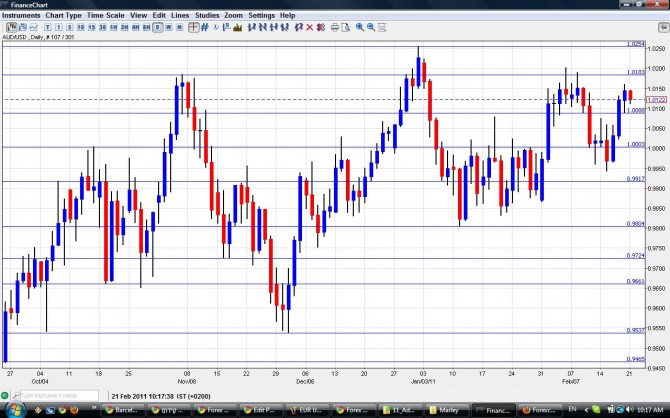The width and height of the screenshot is (670, 418).
Task: Select the bar chart type icon
Action: (23, 27)
